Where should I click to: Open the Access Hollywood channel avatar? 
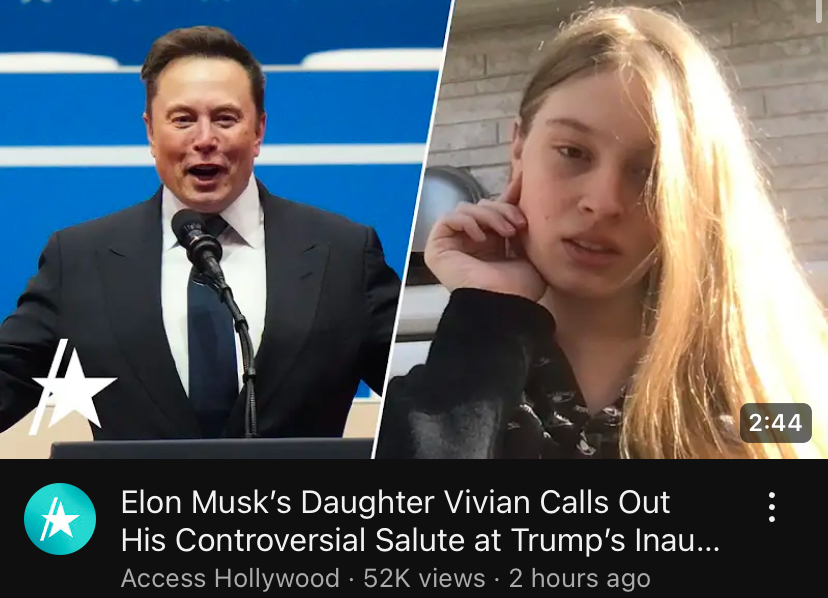click(60, 519)
